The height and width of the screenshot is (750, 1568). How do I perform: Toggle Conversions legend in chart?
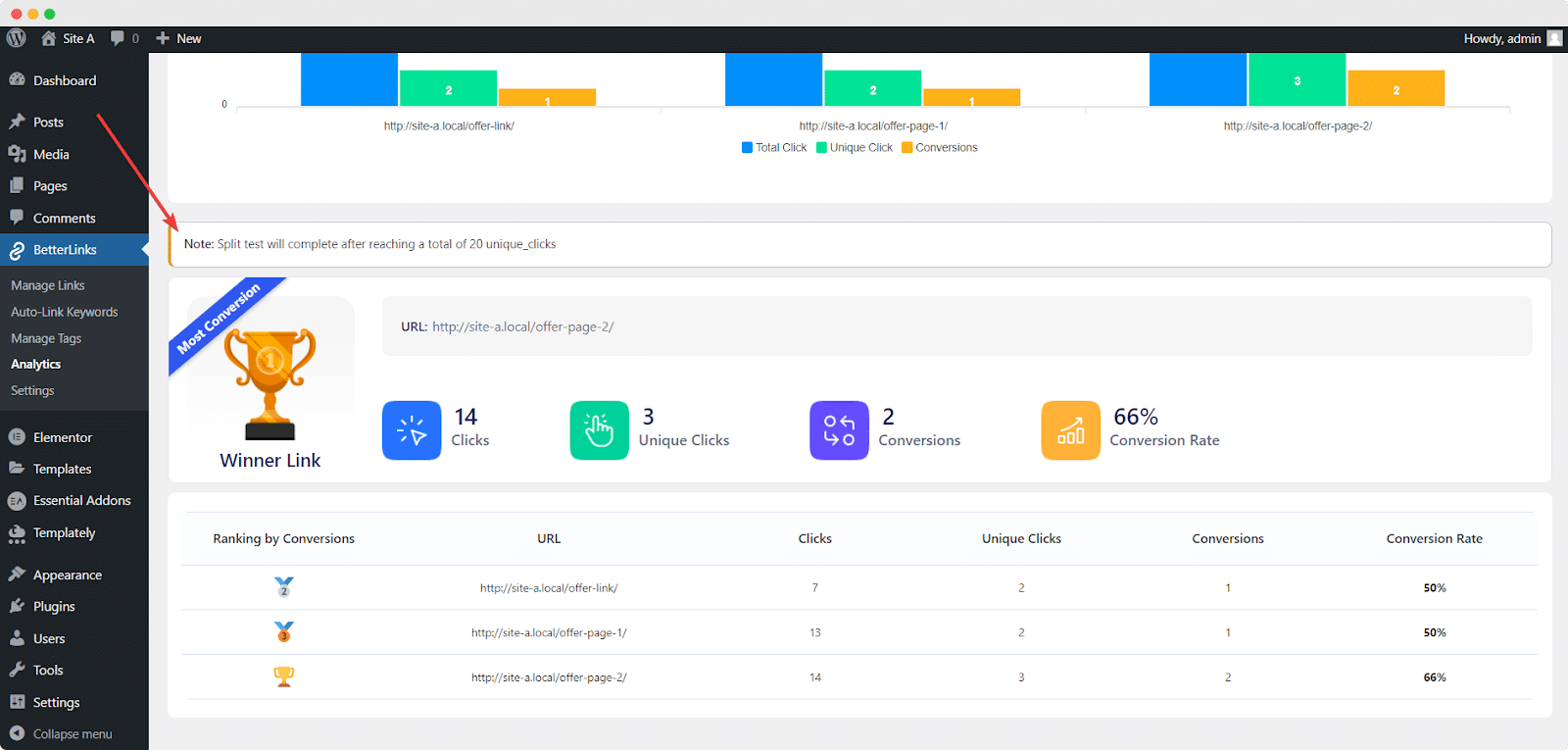click(x=939, y=148)
